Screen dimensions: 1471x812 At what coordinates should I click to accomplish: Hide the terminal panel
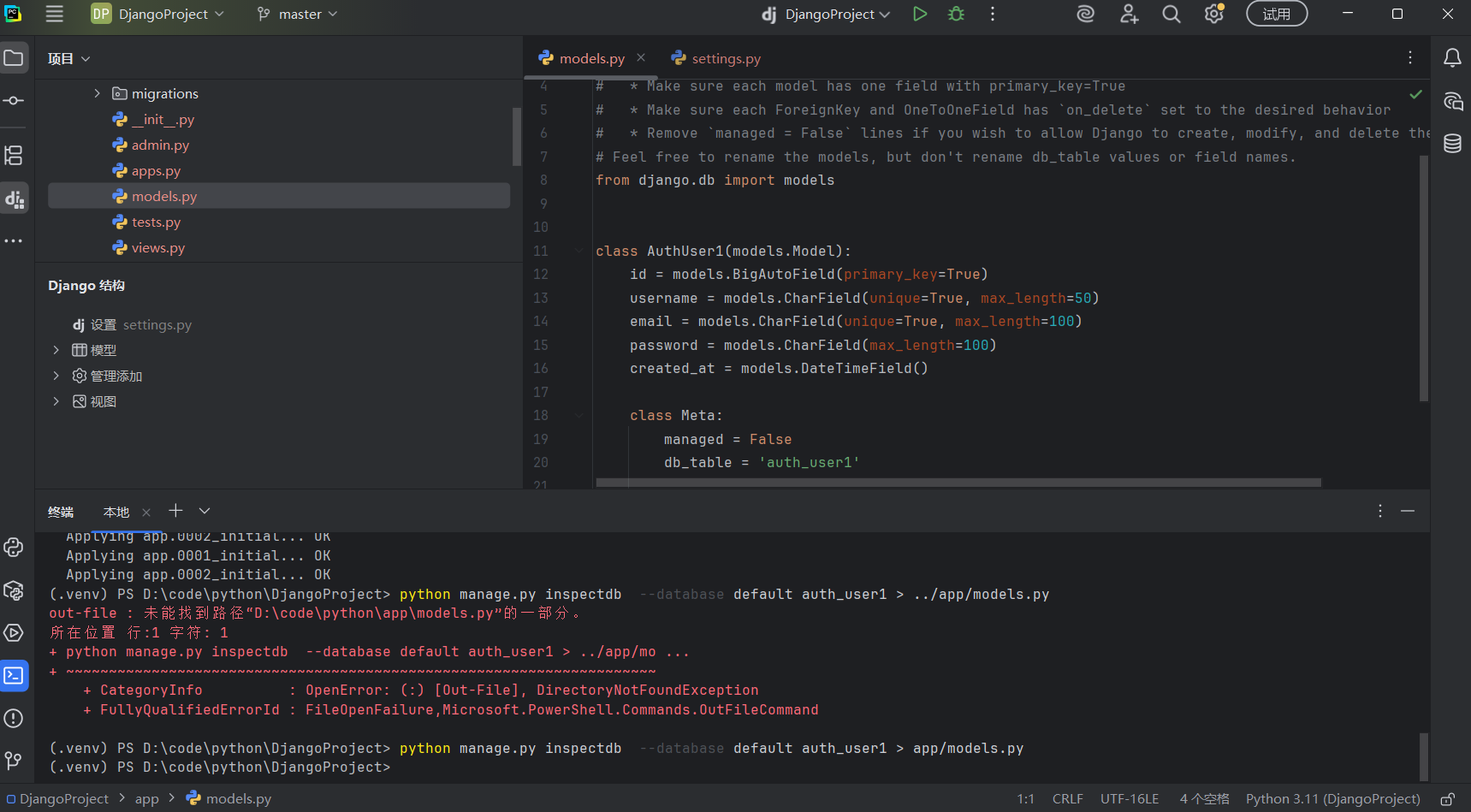click(1408, 511)
